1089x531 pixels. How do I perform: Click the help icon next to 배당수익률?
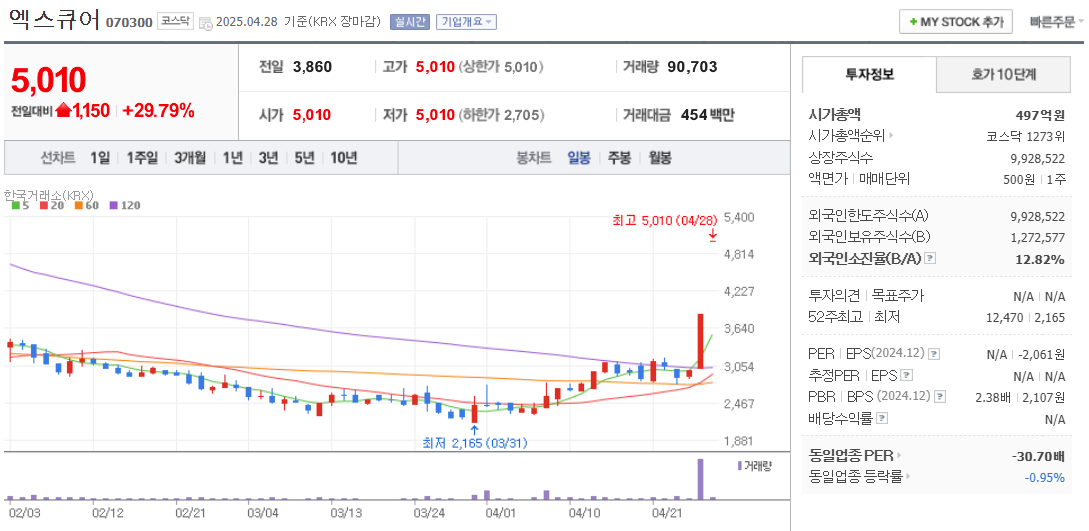[881, 419]
